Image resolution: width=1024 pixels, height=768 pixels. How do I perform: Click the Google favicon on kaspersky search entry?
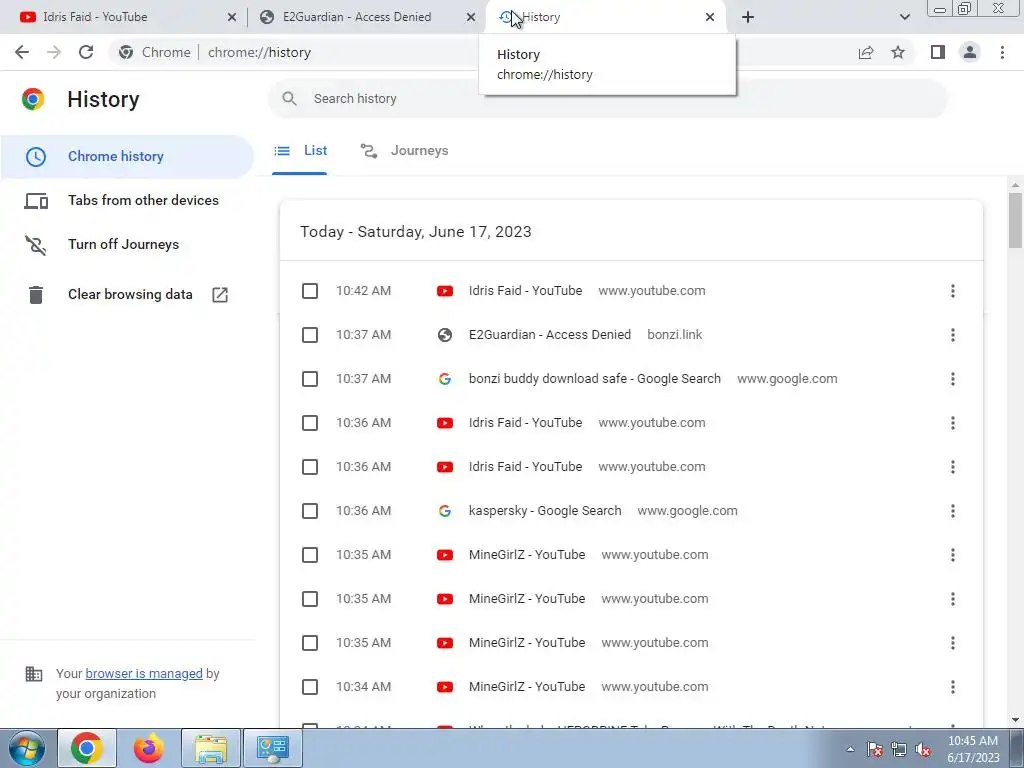click(x=445, y=511)
